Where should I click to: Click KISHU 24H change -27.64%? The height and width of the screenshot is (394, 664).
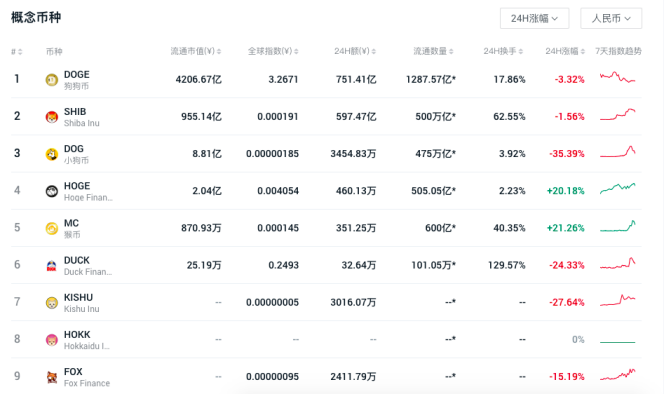tap(567, 302)
